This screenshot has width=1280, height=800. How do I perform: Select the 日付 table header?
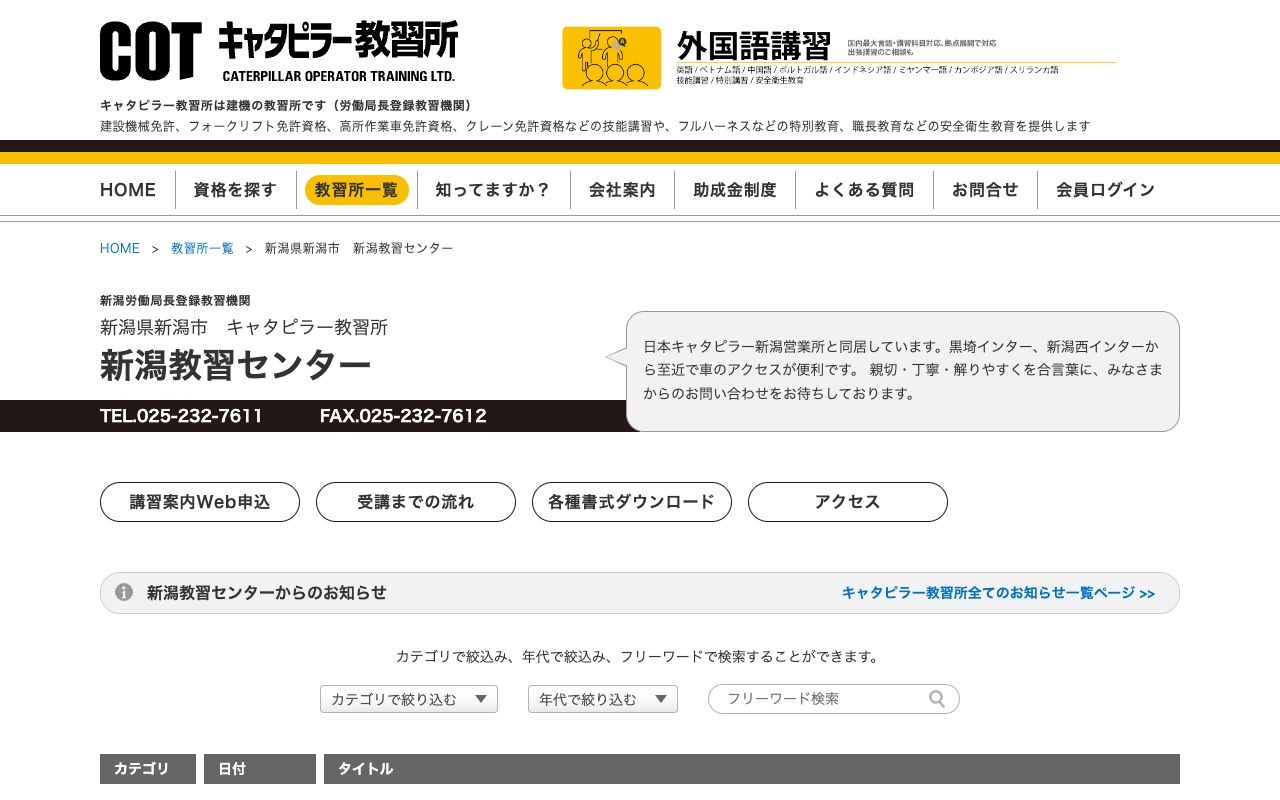click(232, 769)
